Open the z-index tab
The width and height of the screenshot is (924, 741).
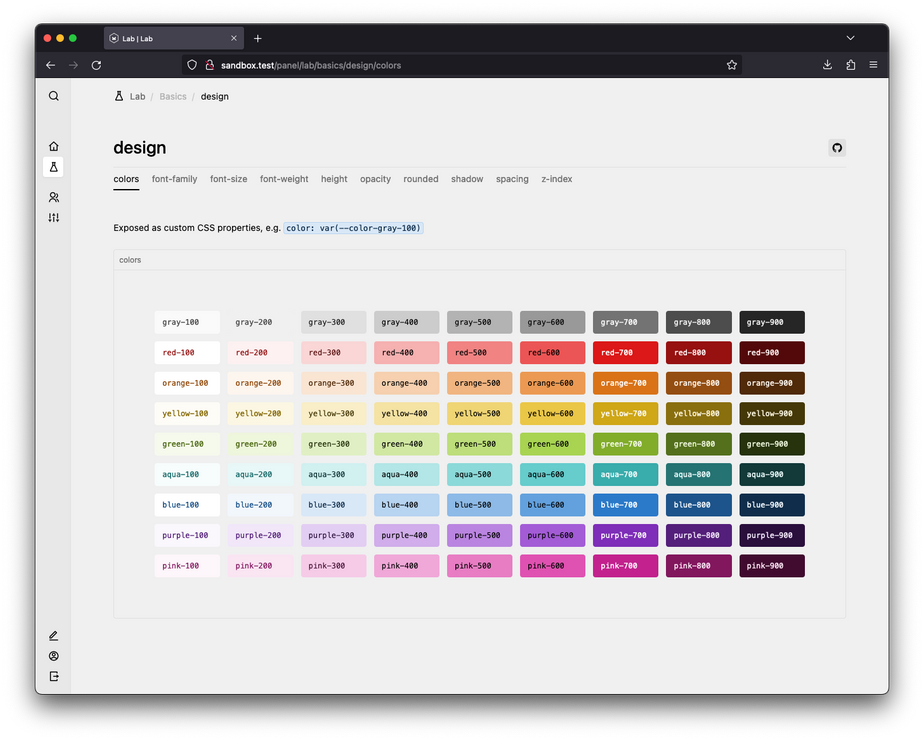[557, 179]
